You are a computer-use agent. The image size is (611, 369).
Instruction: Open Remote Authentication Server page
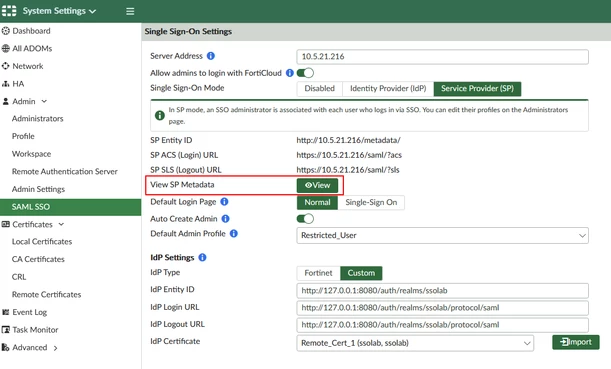(x=64, y=171)
